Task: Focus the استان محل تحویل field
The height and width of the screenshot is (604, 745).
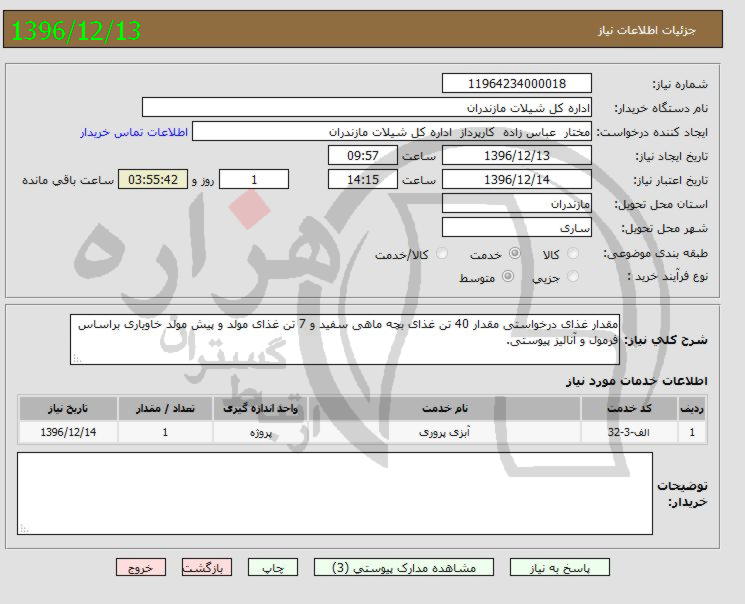Action: [x=517, y=203]
